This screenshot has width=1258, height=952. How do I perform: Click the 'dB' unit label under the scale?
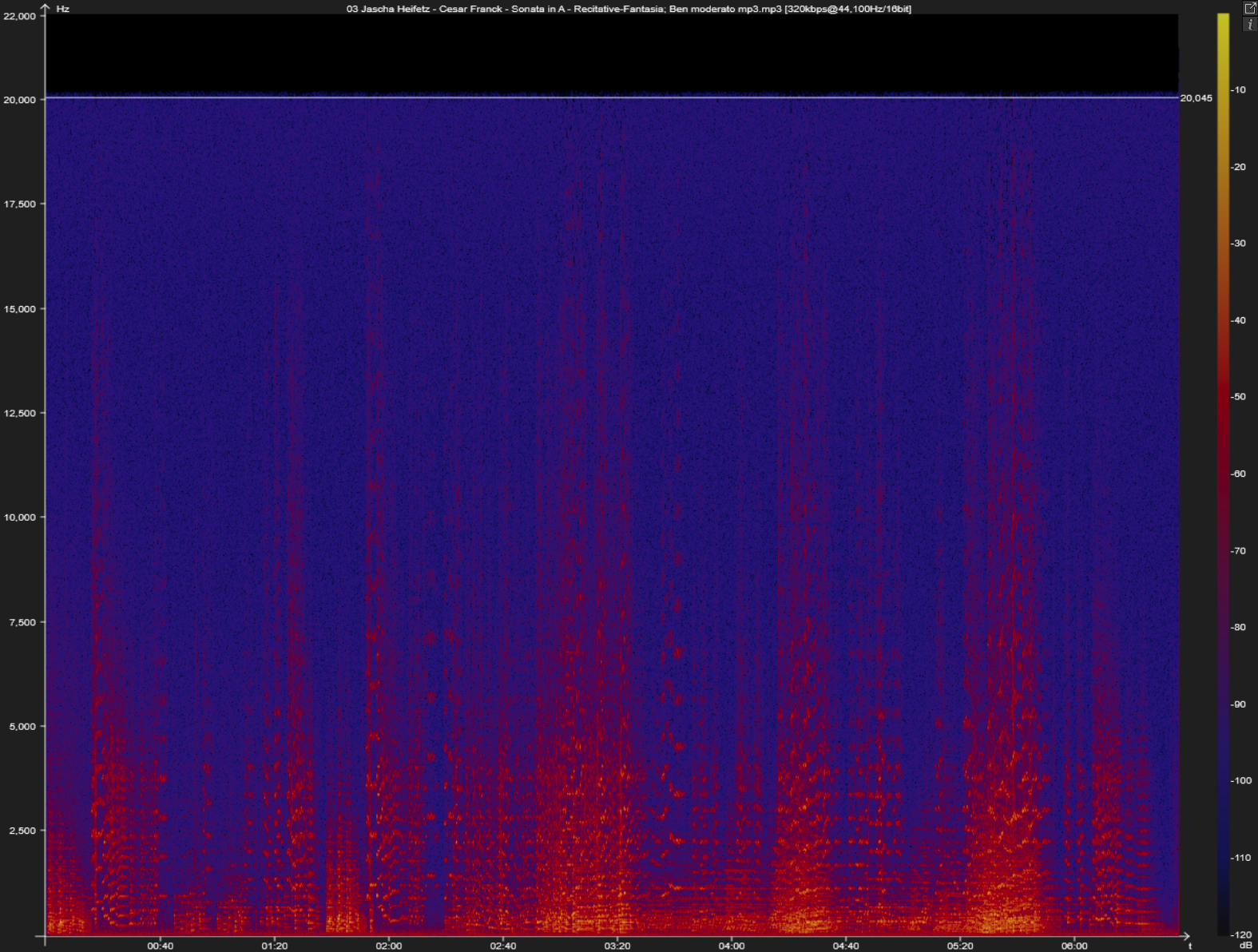pyautogui.click(x=1245, y=946)
